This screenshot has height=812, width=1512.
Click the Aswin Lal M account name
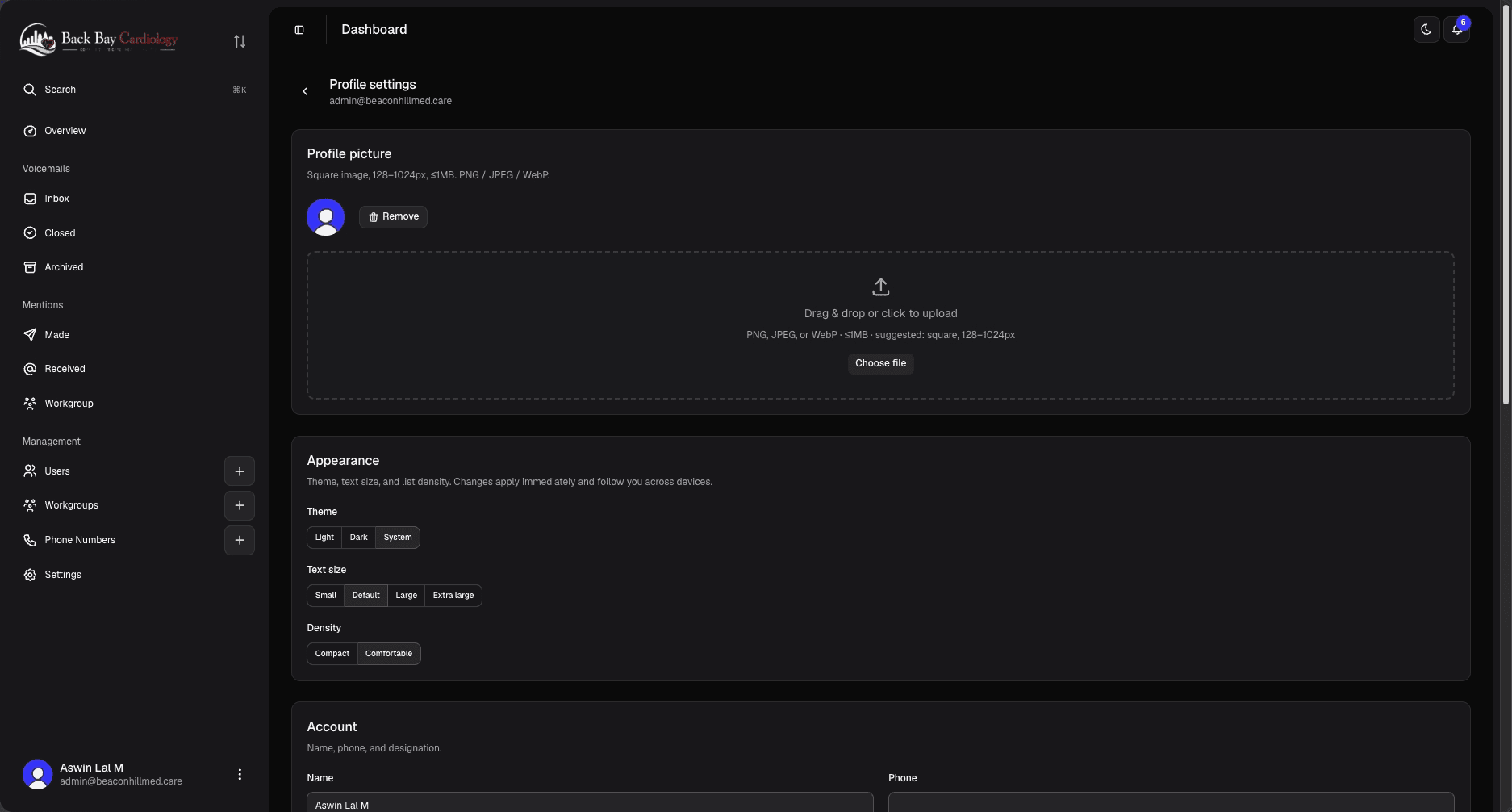click(91, 768)
